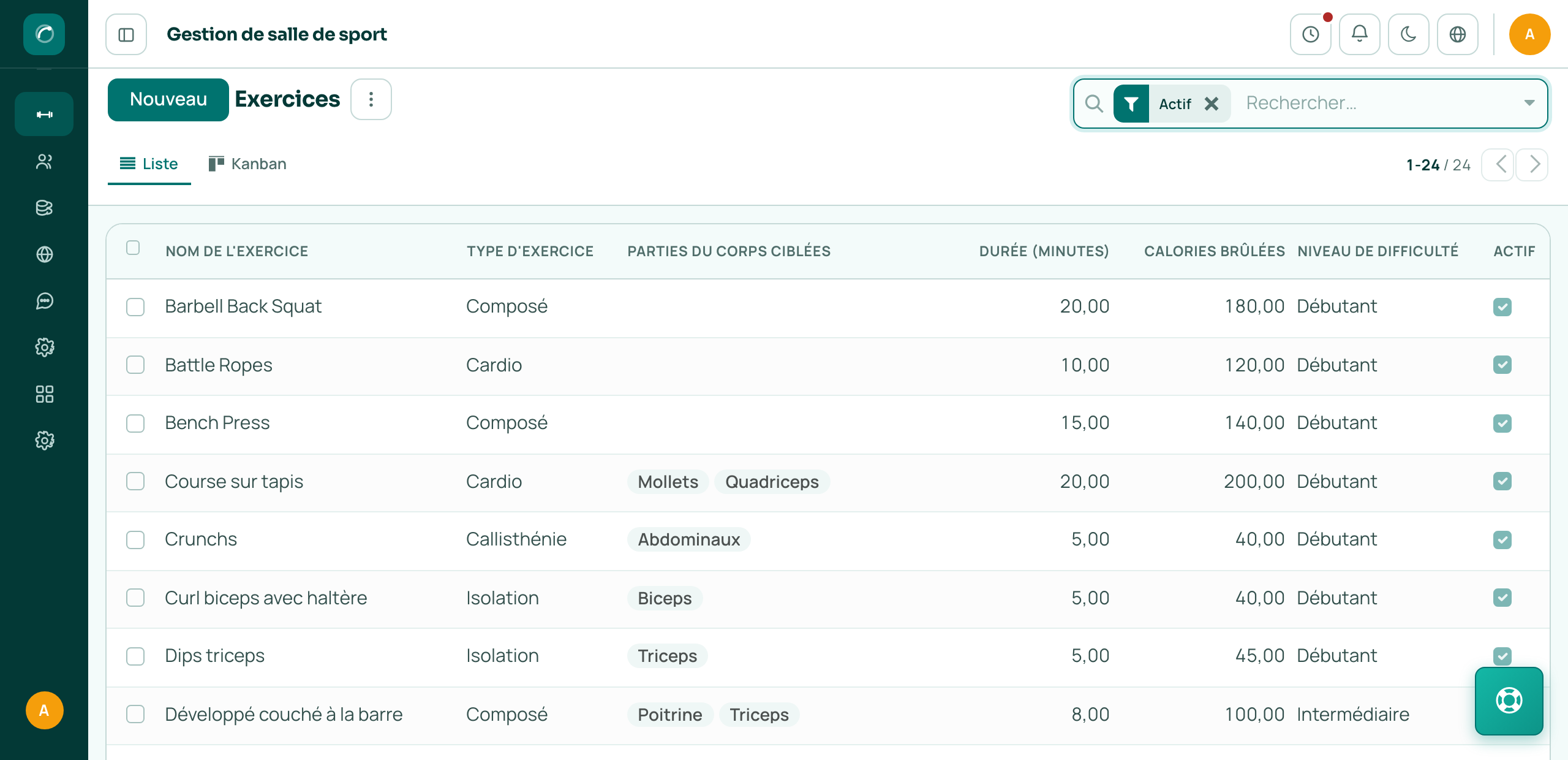Sort by Nom de l'exercice column

(x=237, y=251)
